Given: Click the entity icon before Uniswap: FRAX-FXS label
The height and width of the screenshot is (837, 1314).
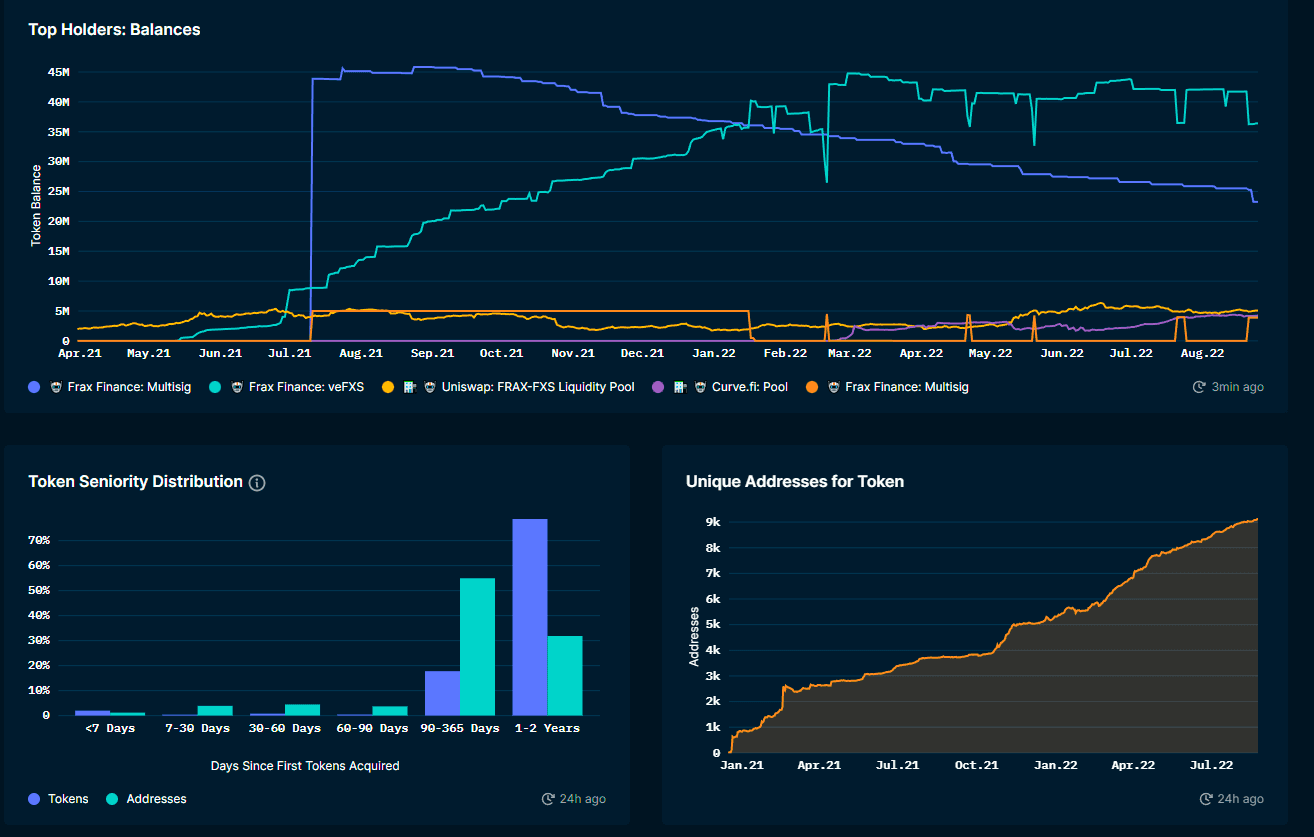Looking at the screenshot, I should pos(429,387).
